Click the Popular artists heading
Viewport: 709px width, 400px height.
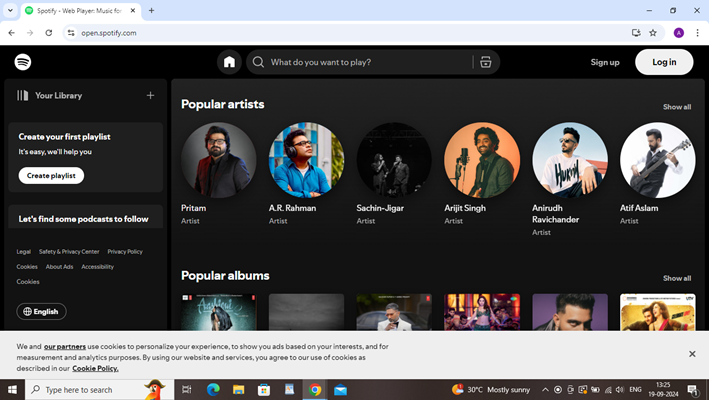[222, 104]
